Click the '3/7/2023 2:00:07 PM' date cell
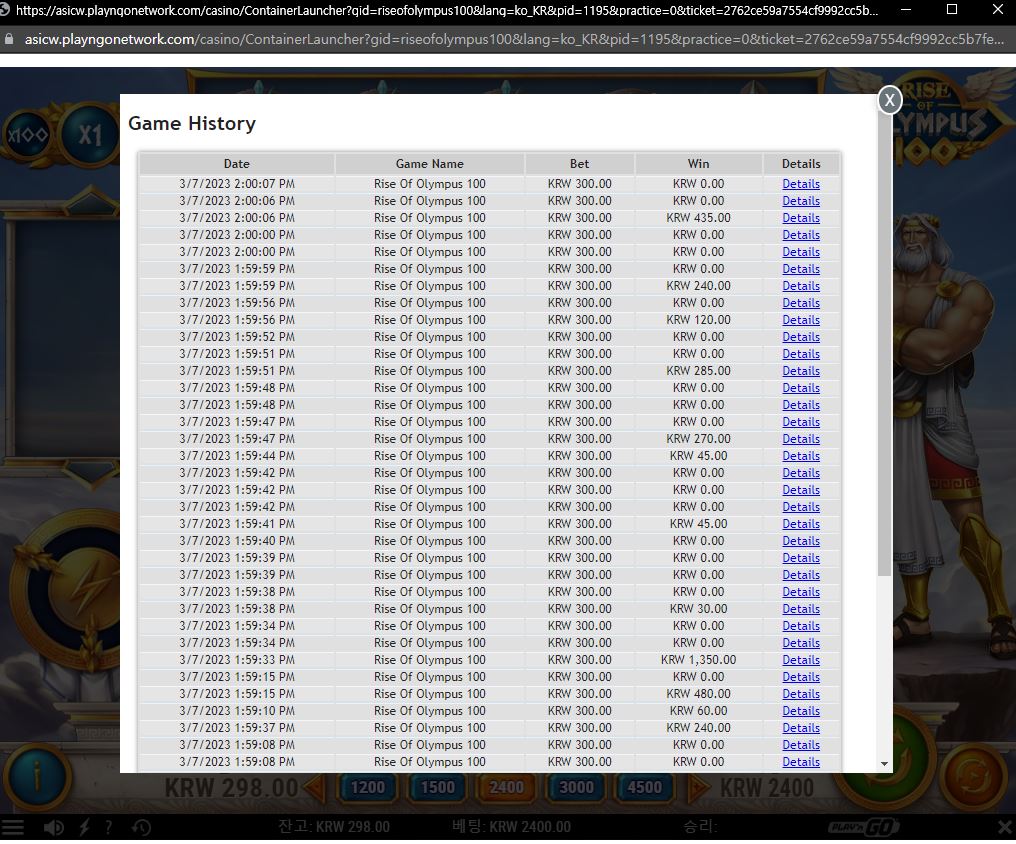The image size is (1016, 844). [x=237, y=184]
